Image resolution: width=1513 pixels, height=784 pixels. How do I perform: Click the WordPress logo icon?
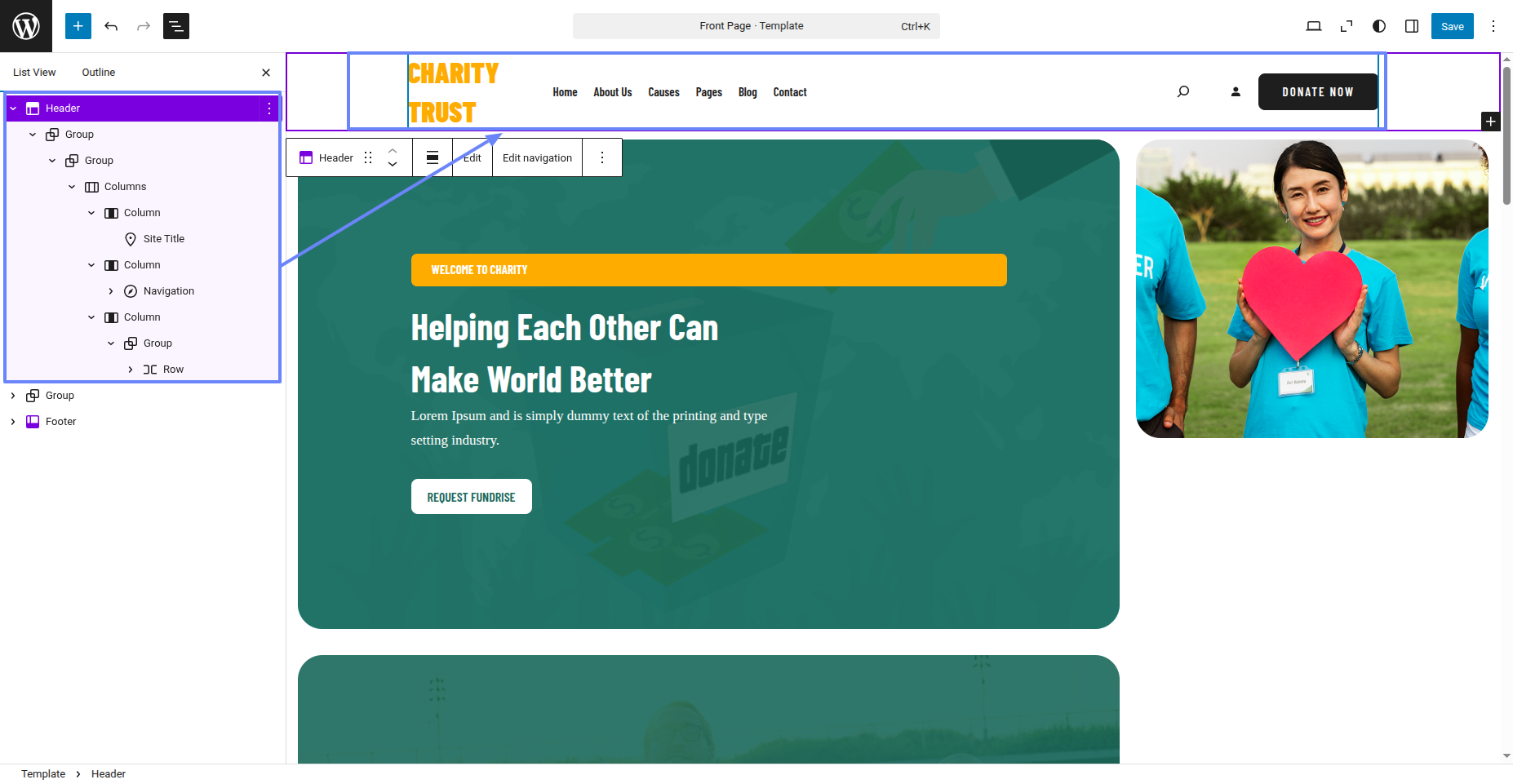coord(26,26)
